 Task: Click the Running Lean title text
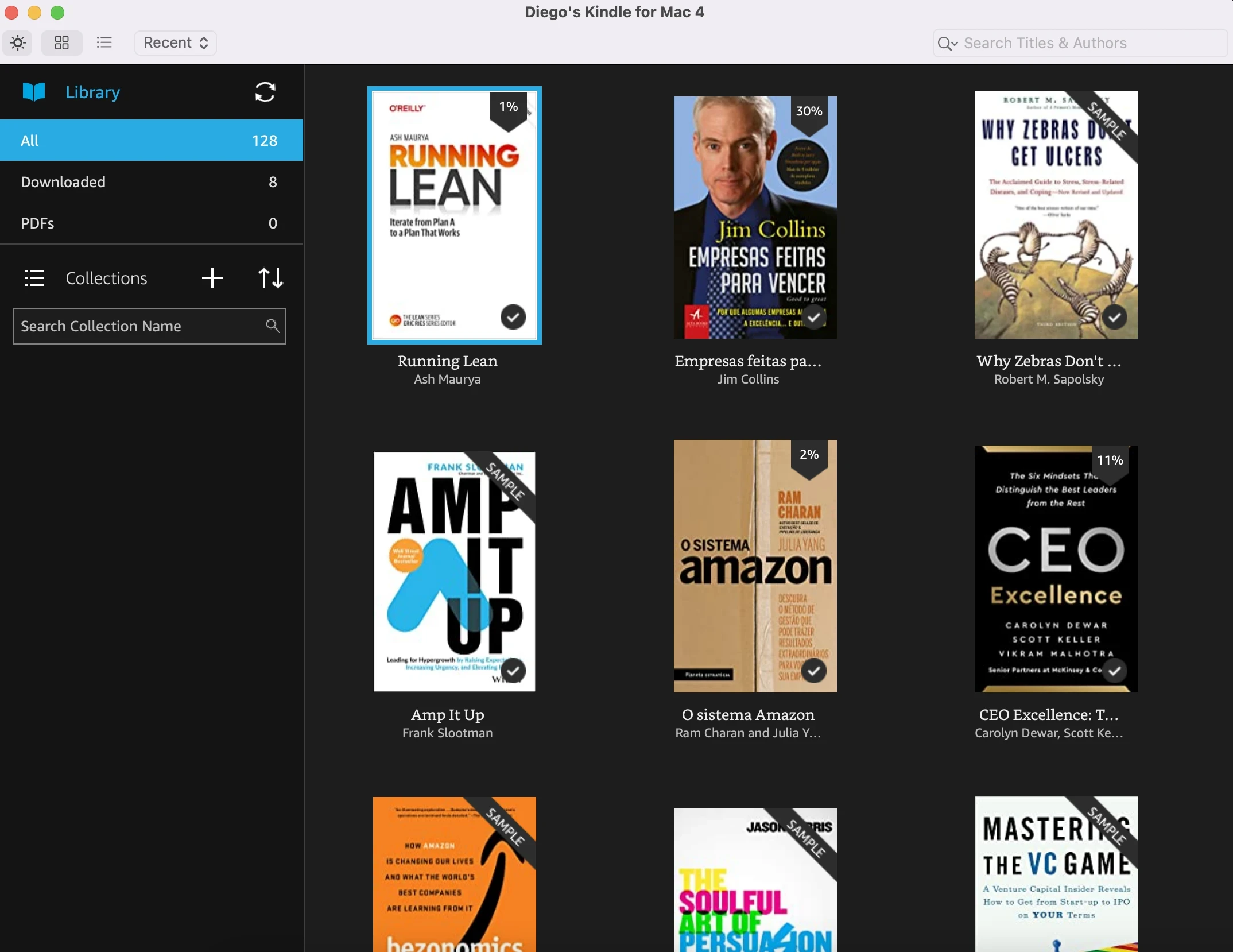tap(448, 361)
